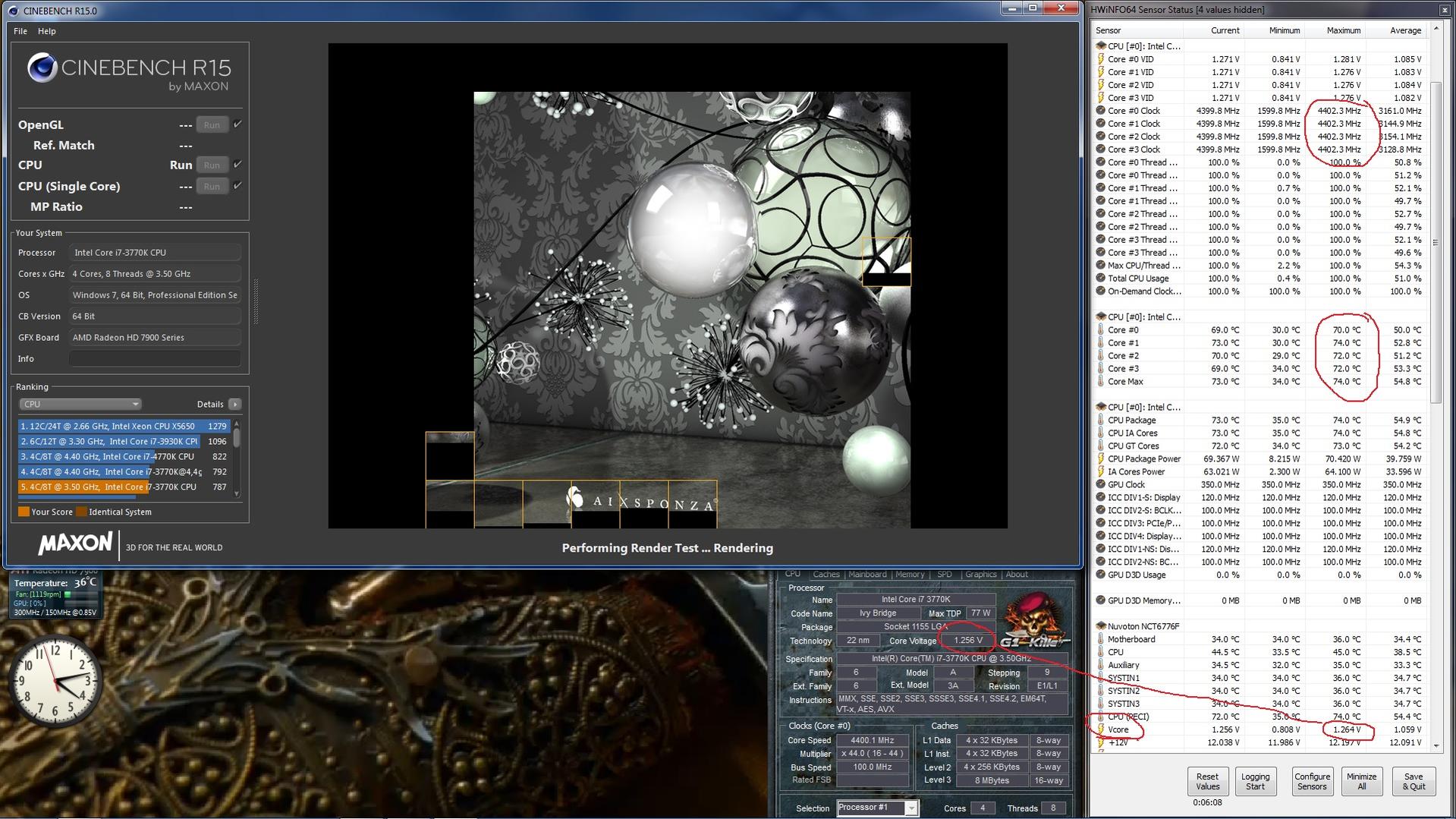Click the Save & Quit button
Screen dimensions: 1456x819
click(1414, 782)
